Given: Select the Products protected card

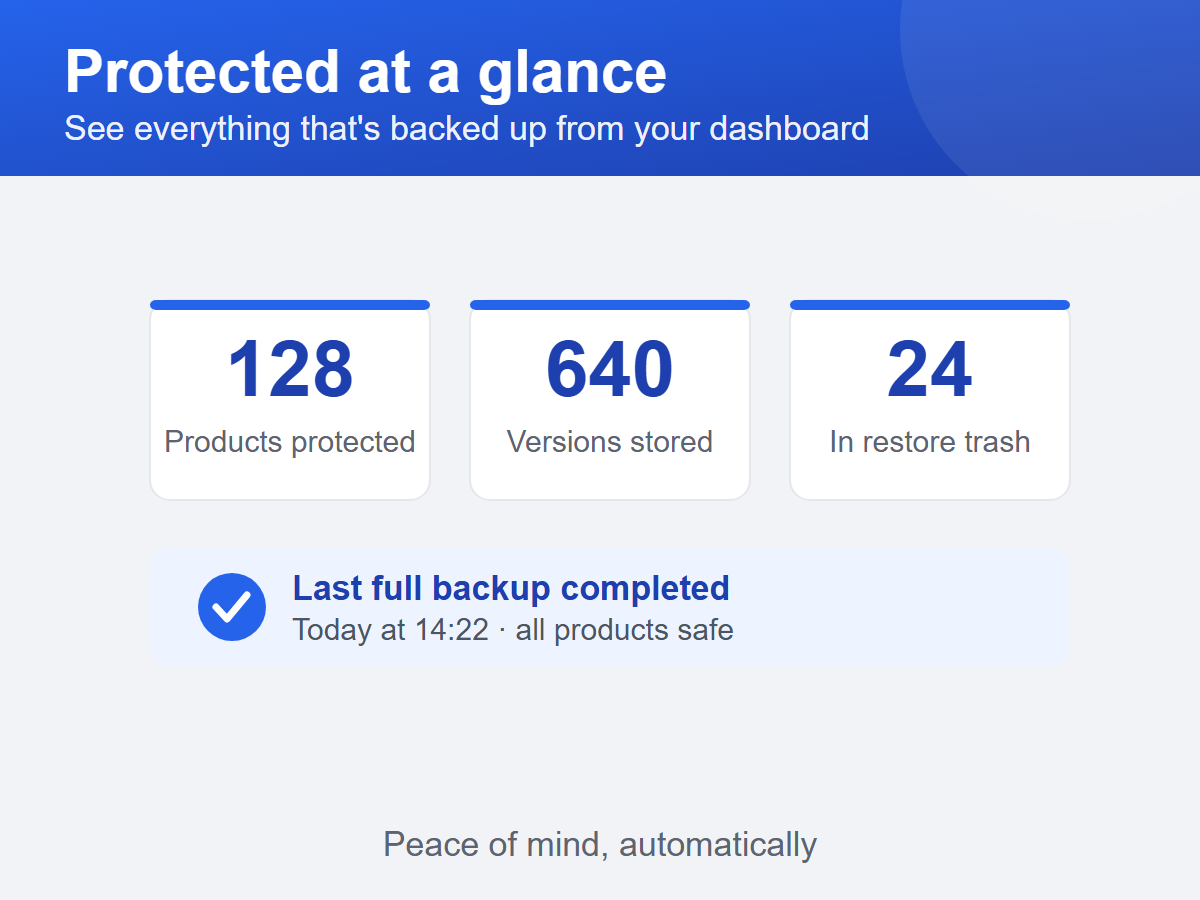Looking at the screenshot, I should [290, 400].
